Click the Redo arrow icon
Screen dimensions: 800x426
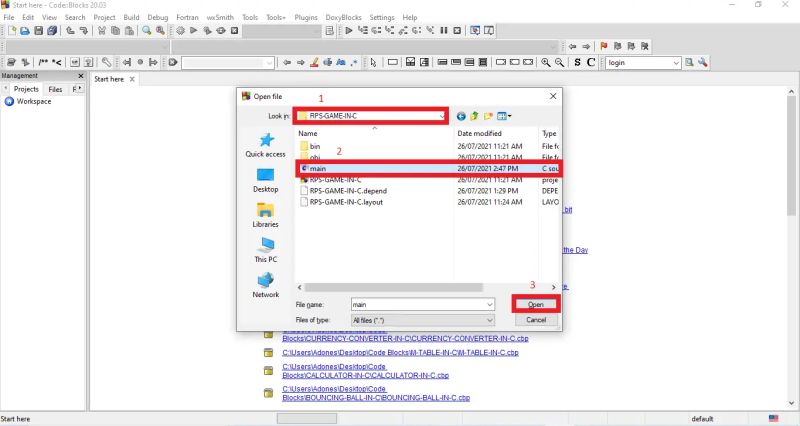click(x=84, y=31)
